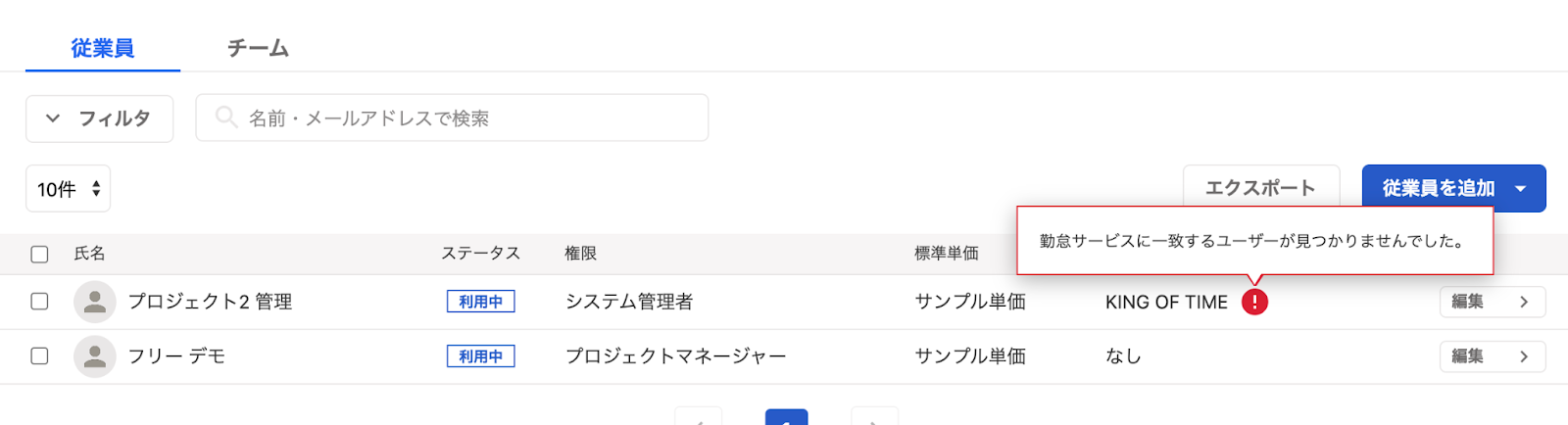Toggle the select-all checkbox in the table header

[x=39, y=254]
